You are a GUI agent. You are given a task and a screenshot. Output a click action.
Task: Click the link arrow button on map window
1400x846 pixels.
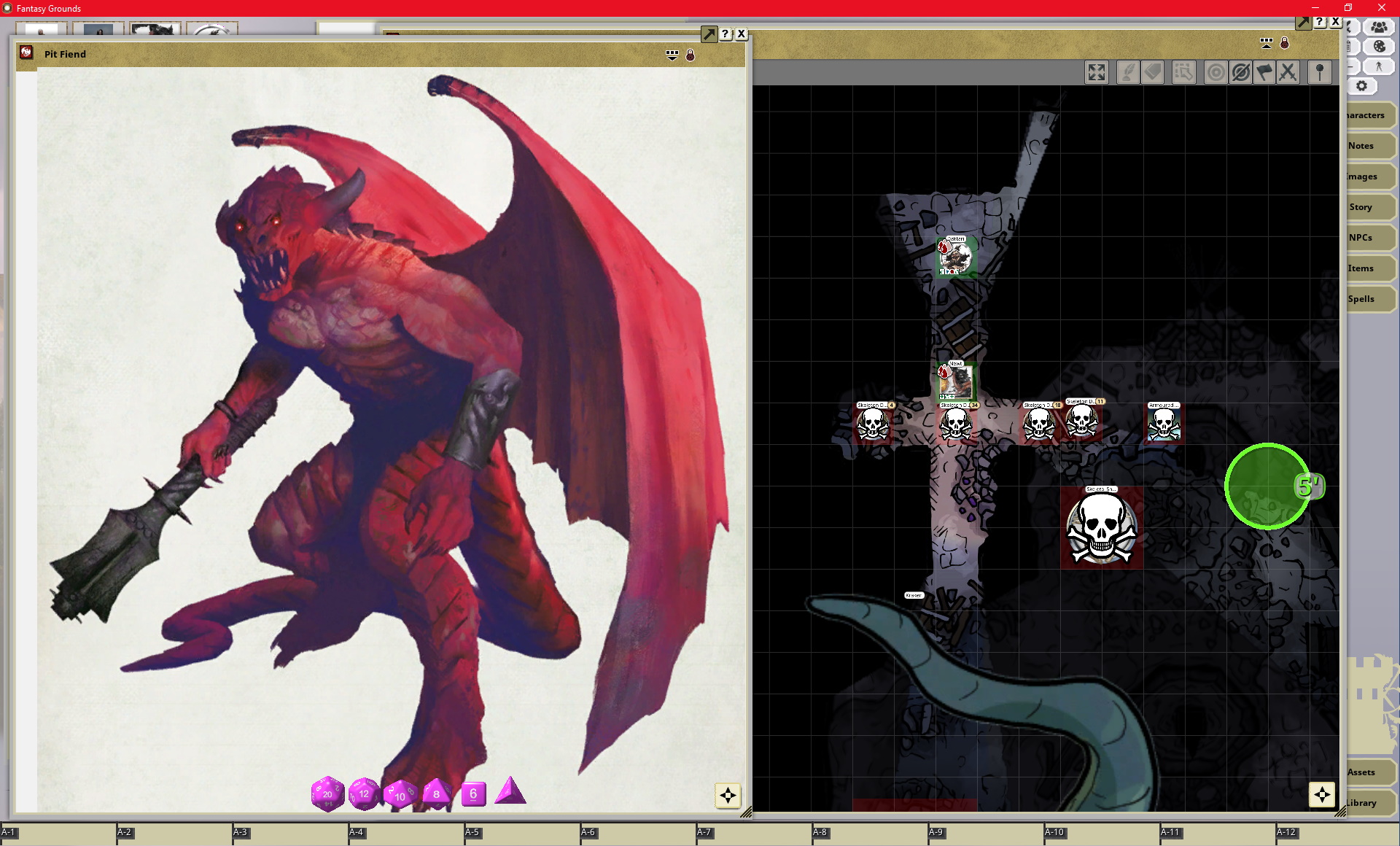[x=1303, y=22]
